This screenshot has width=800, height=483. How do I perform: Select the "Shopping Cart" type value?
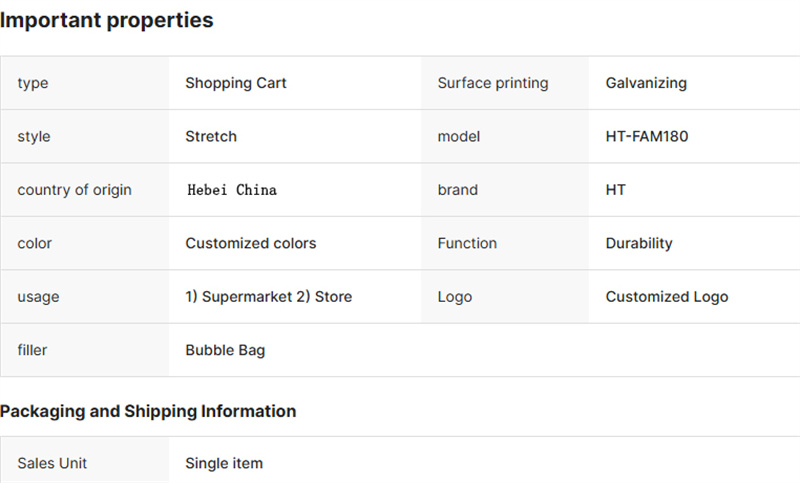pyautogui.click(x=236, y=83)
